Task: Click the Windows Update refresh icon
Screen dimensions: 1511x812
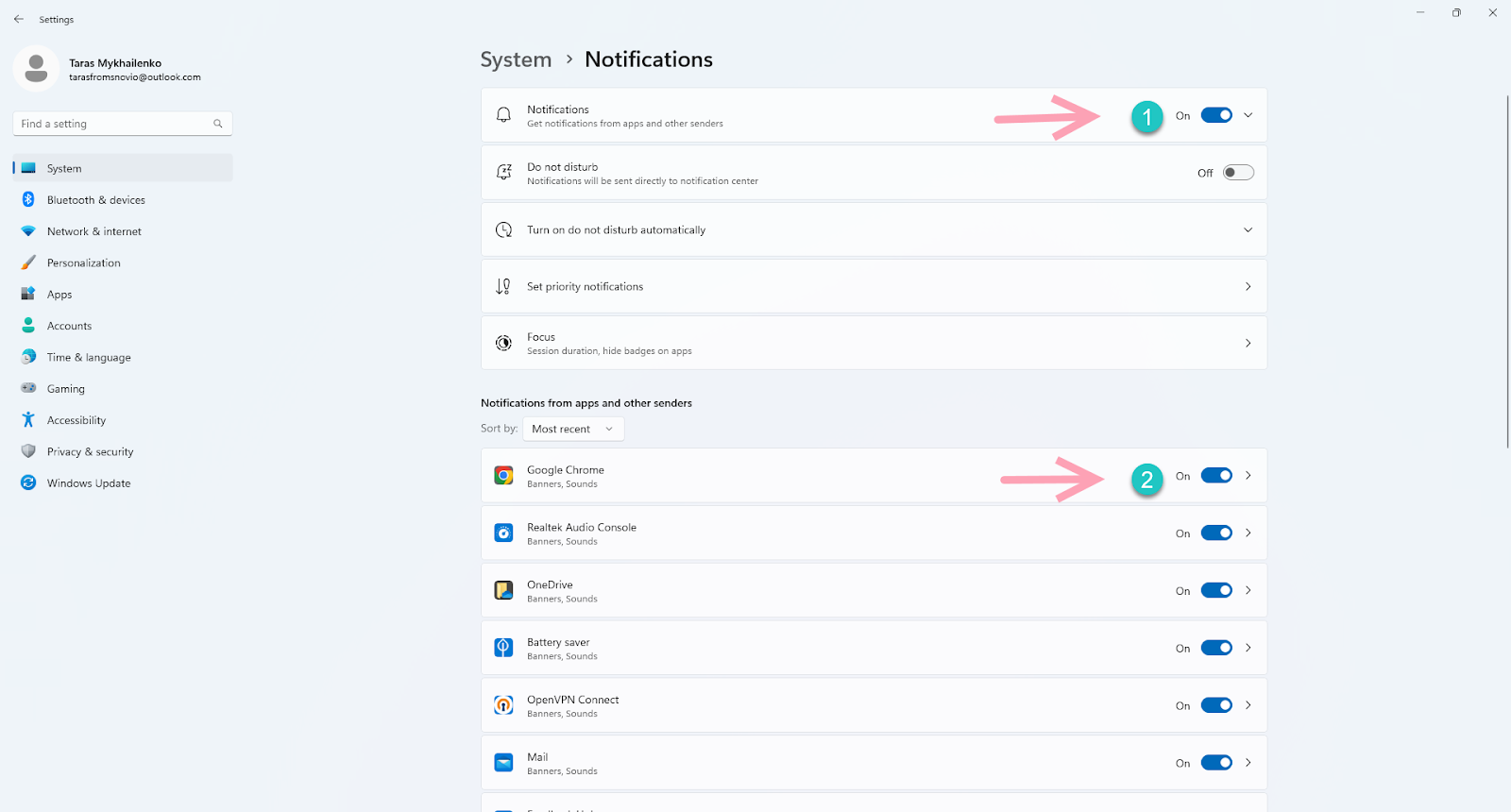Action: click(28, 482)
